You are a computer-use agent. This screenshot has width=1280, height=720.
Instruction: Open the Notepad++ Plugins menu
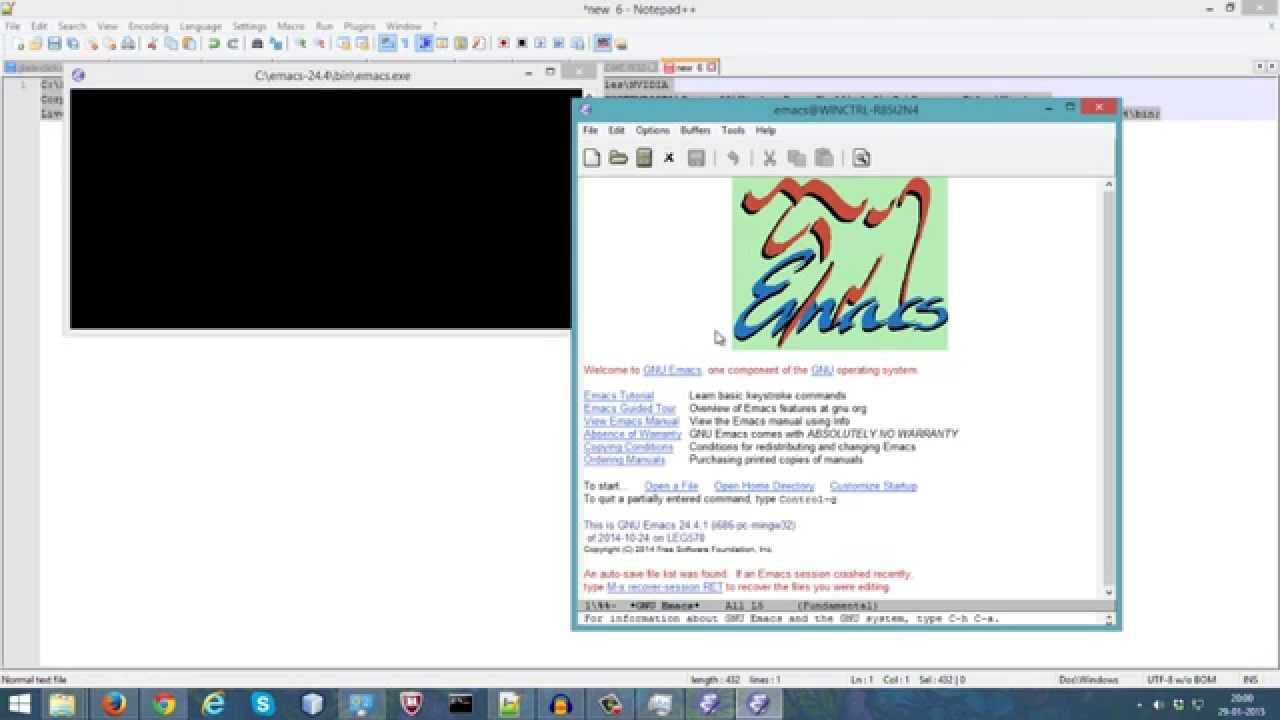pyautogui.click(x=359, y=26)
